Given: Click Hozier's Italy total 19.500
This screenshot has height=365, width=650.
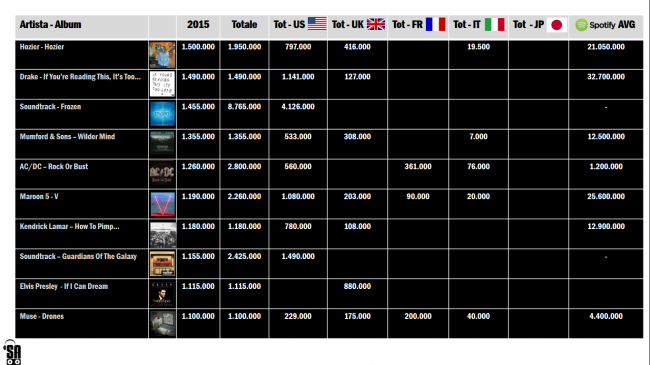Looking at the screenshot, I should (x=478, y=47).
